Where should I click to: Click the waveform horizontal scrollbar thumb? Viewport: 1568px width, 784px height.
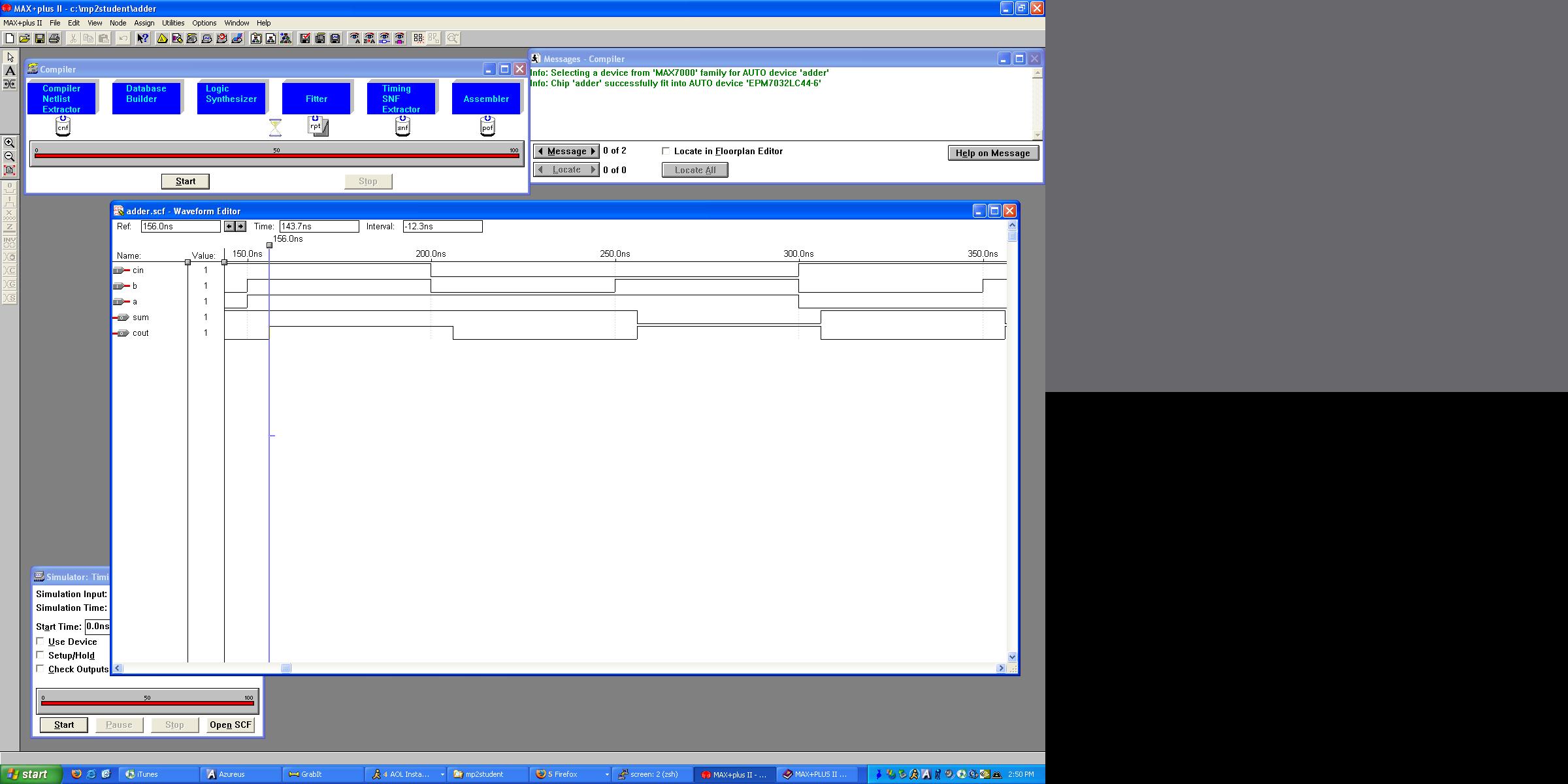(286, 668)
